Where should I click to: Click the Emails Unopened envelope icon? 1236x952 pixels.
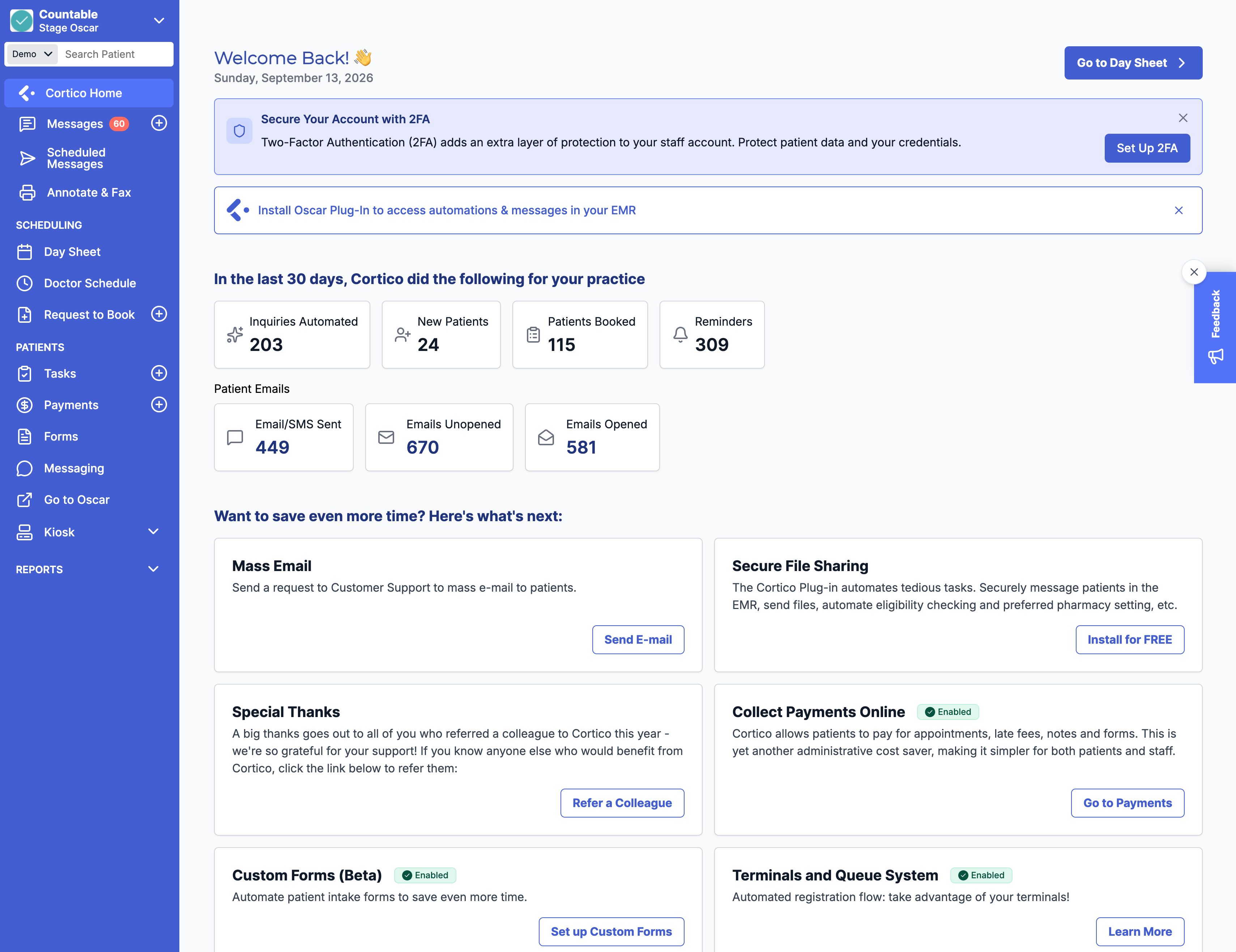[386, 437]
